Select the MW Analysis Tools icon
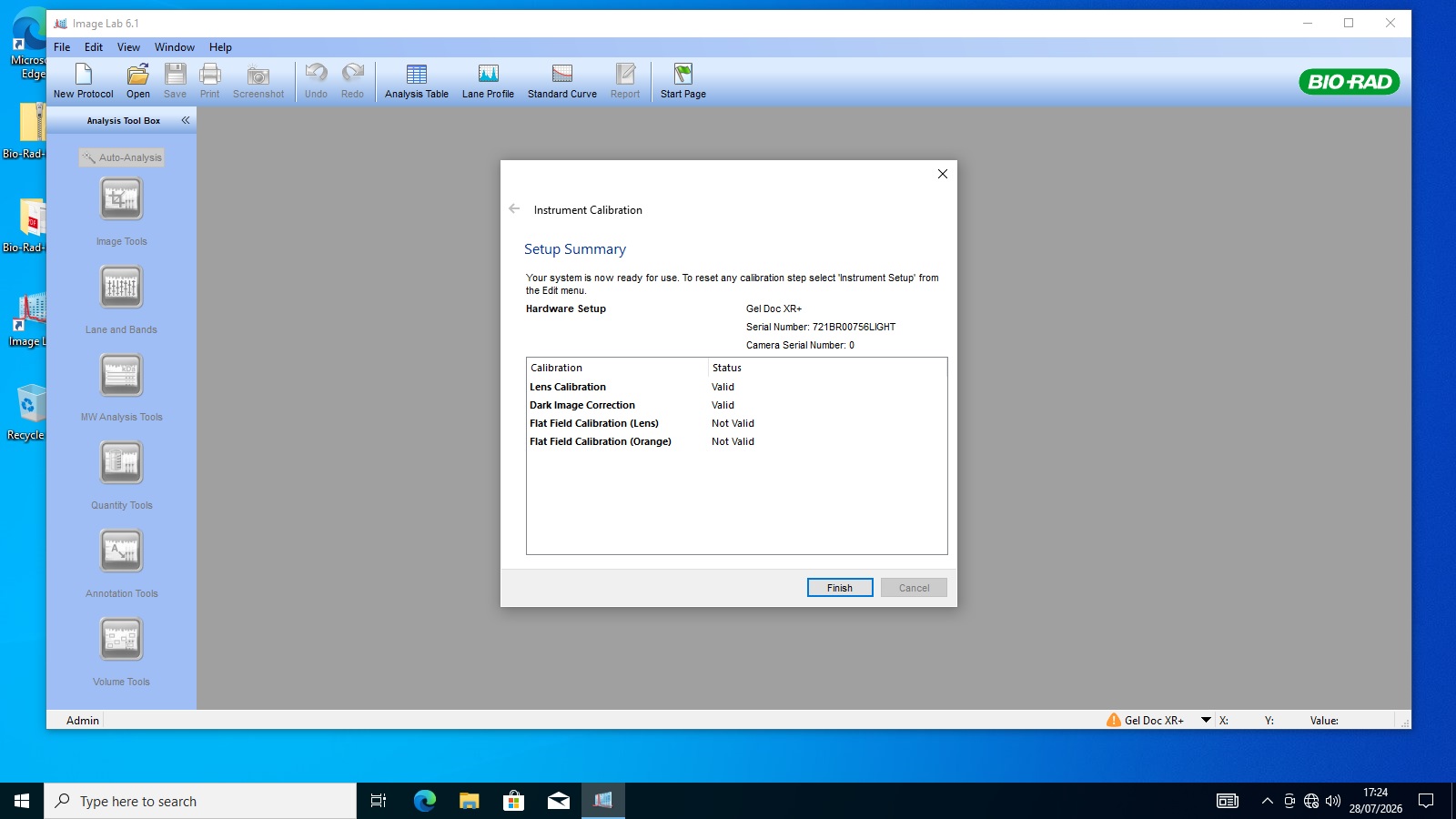1456x819 pixels. click(121, 375)
